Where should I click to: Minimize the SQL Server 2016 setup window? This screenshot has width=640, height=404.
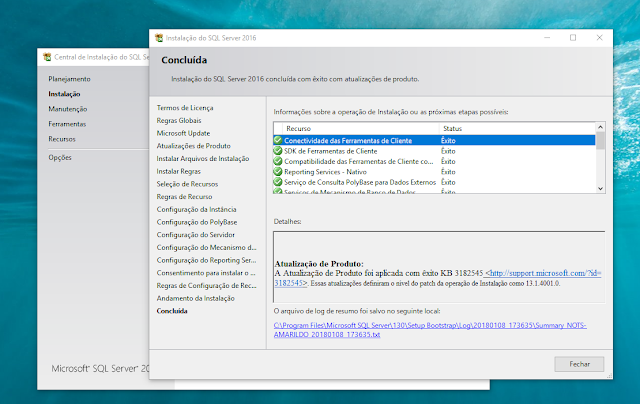(x=547, y=38)
